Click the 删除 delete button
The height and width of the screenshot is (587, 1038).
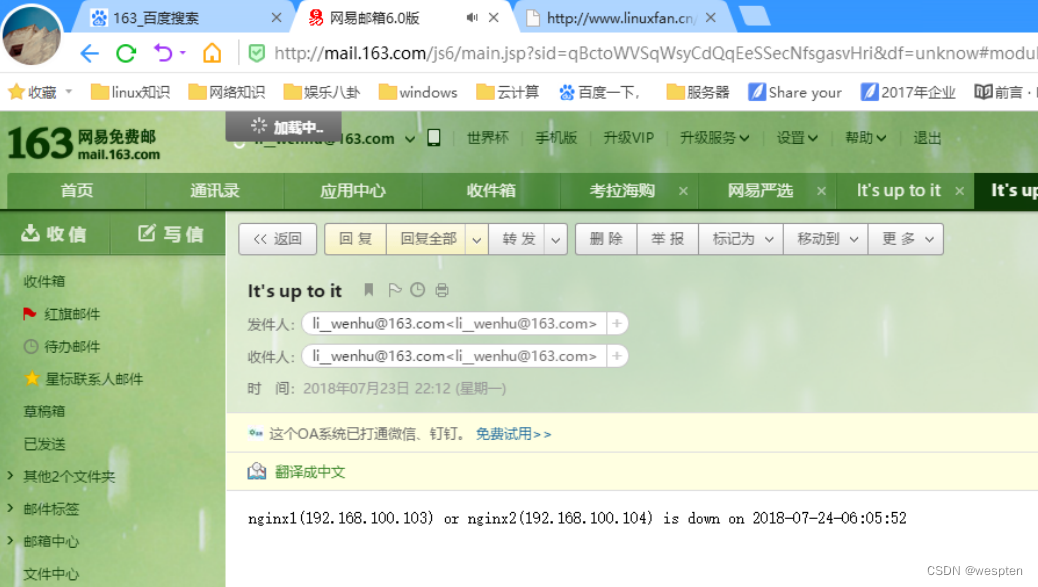coord(606,239)
